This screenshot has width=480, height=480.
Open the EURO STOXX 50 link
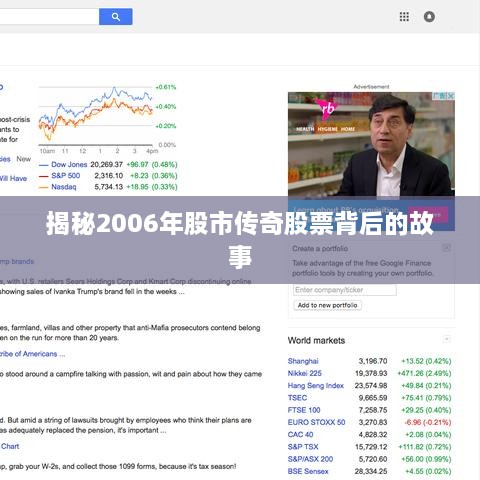316,422
